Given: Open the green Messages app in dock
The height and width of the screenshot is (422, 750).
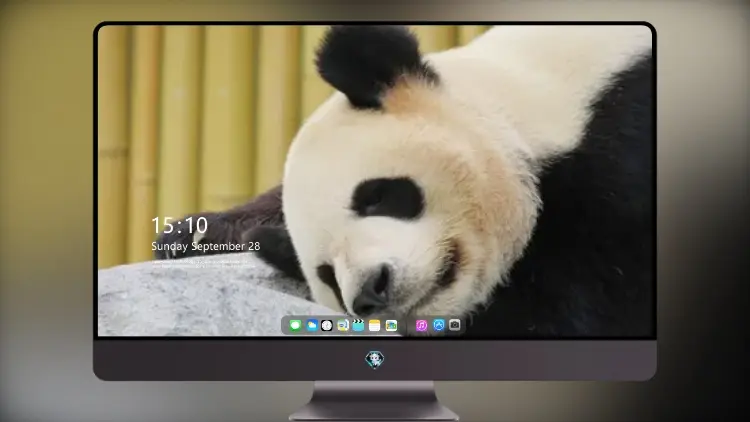Looking at the screenshot, I should point(295,325).
